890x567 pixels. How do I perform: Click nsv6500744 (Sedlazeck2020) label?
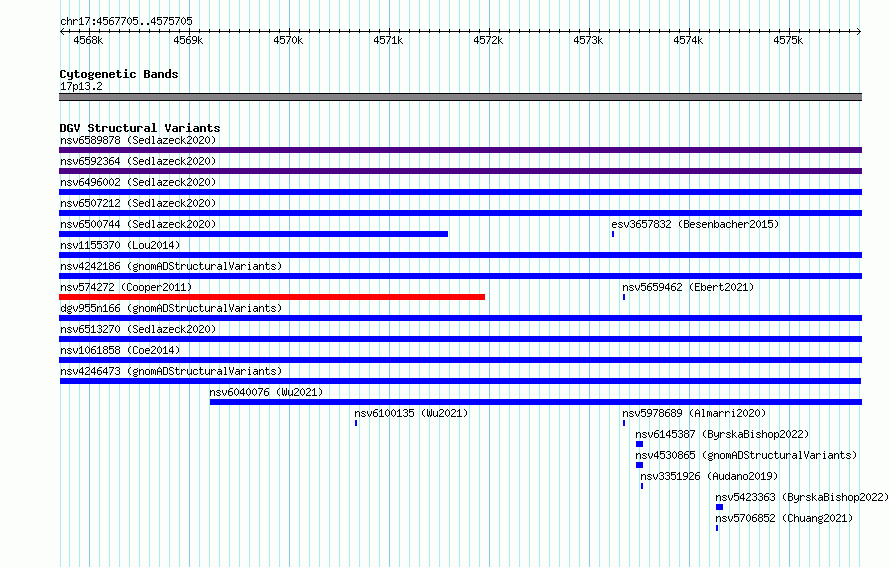coord(138,224)
